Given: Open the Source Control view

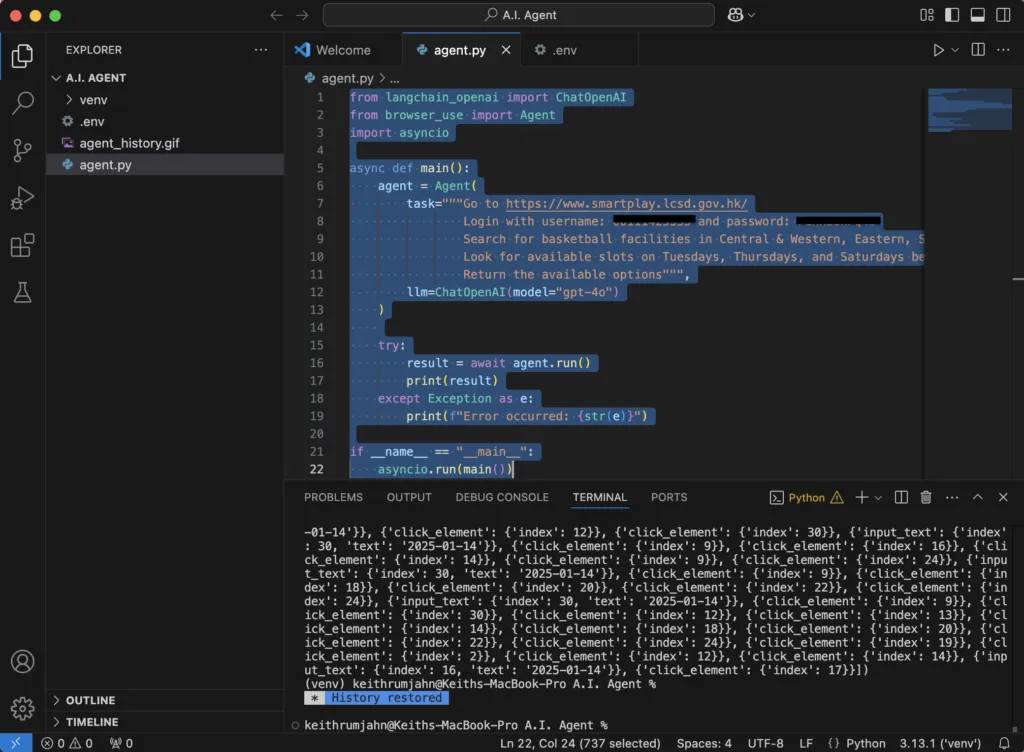Looking at the screenshot, I should tap(22, 151).
